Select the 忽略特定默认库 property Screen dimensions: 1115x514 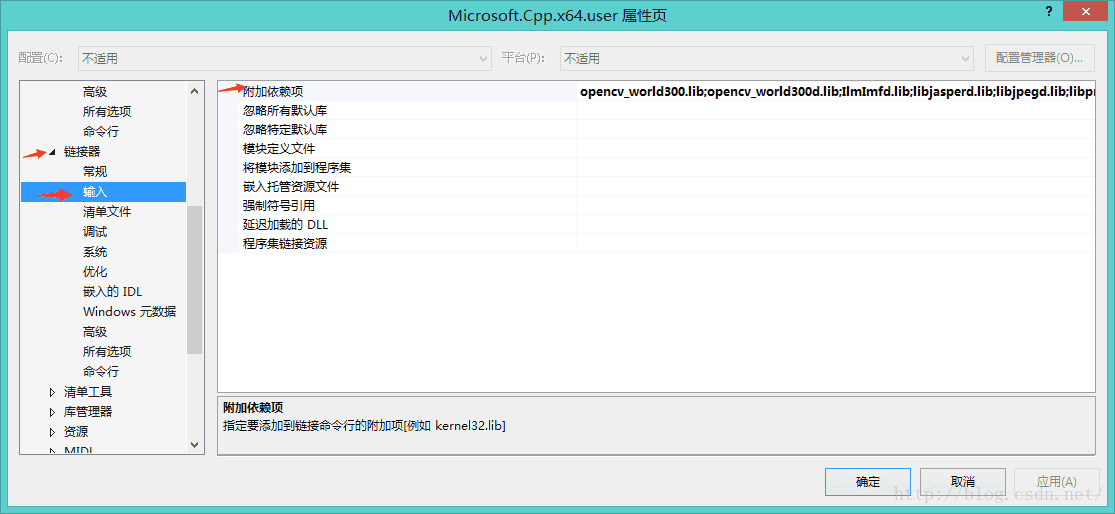point(285,129)
